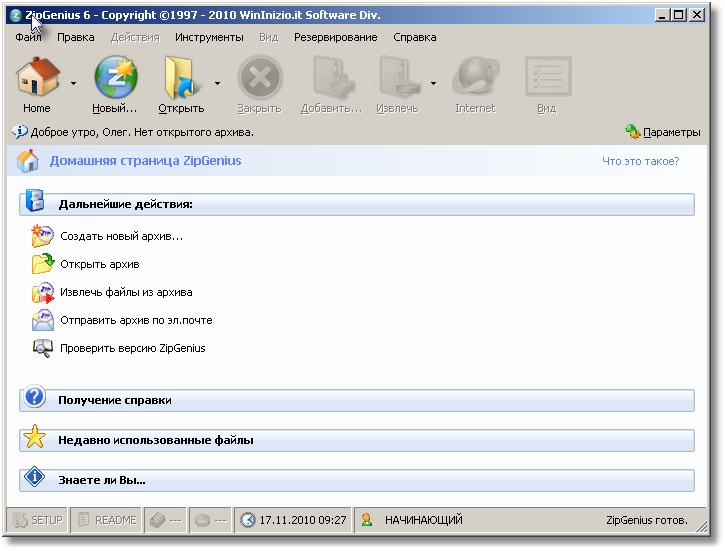
Task: Collapse the Дальнейшие действия section
Action: [356, 204]
